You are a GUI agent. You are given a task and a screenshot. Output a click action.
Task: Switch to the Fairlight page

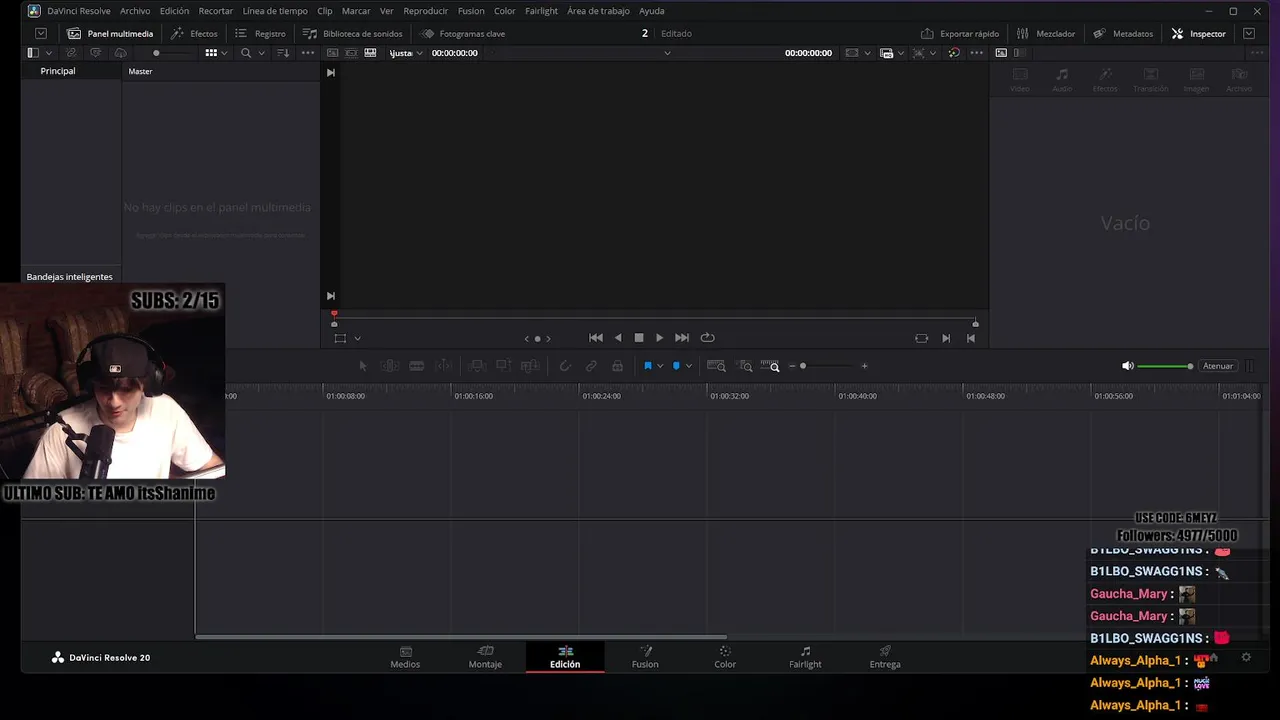coord(805,657)
